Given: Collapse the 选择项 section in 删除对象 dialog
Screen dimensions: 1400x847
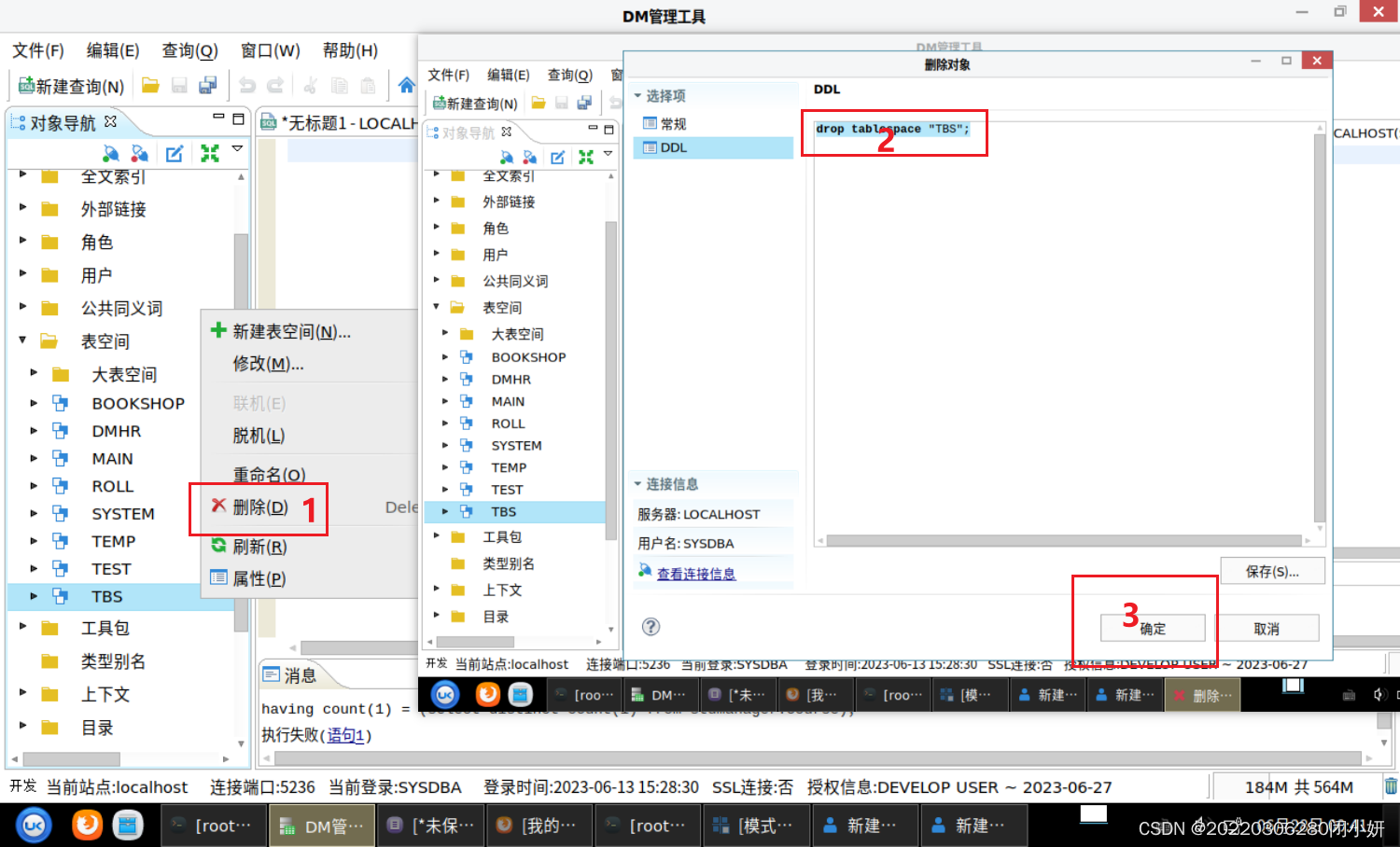Looking at the screenshot, I should 637,95.
